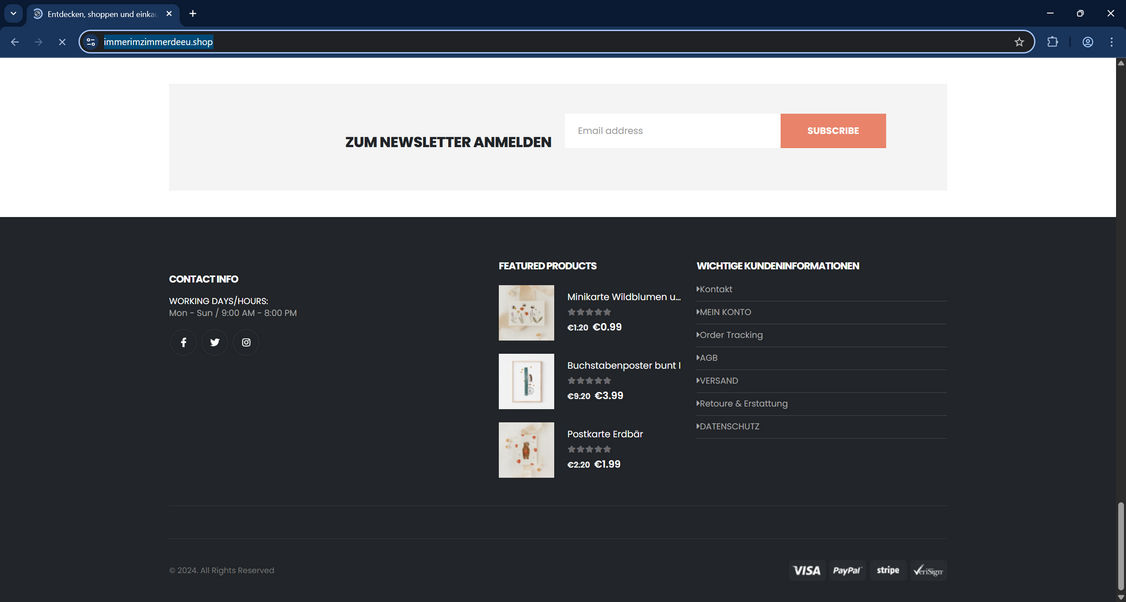This screenshot has height=602, width=1126.
Task: Click the Email address field
Action: [672, 131]
